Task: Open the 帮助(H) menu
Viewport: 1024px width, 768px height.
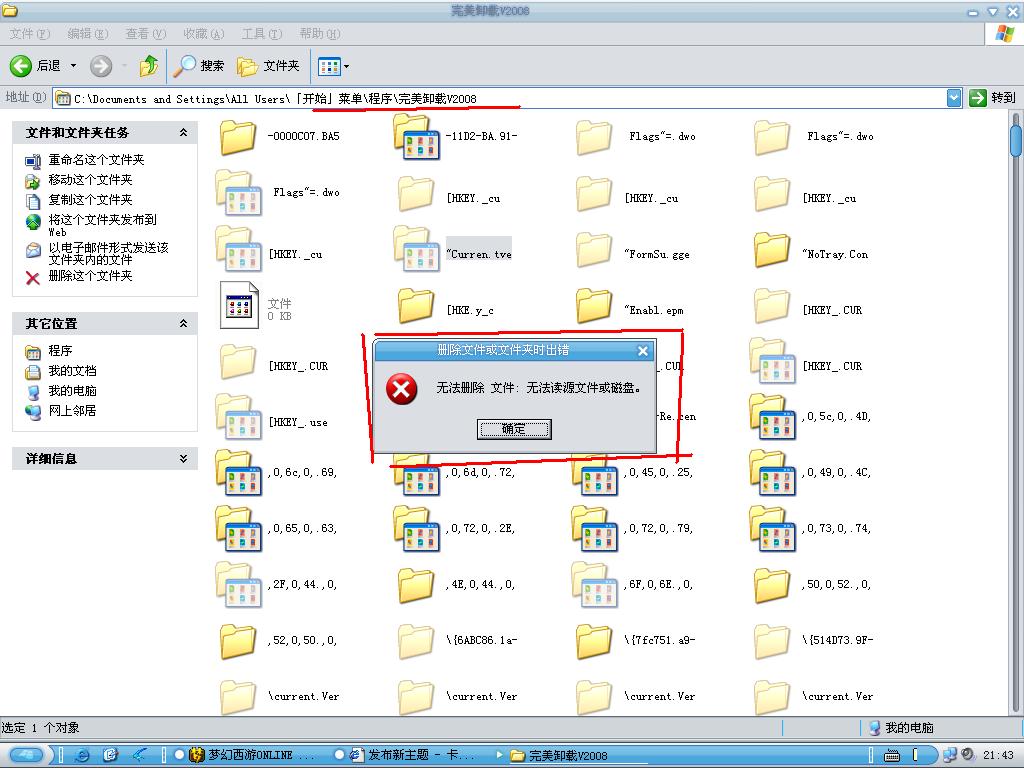Action: 320,34
